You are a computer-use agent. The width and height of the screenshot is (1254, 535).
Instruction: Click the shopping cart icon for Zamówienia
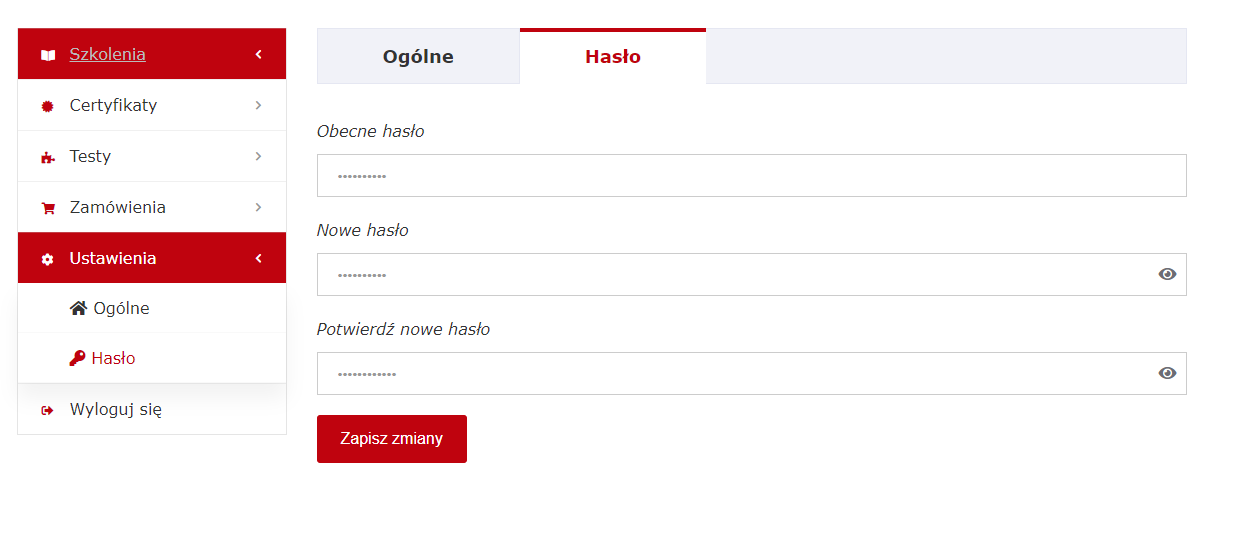pos(48,208)
